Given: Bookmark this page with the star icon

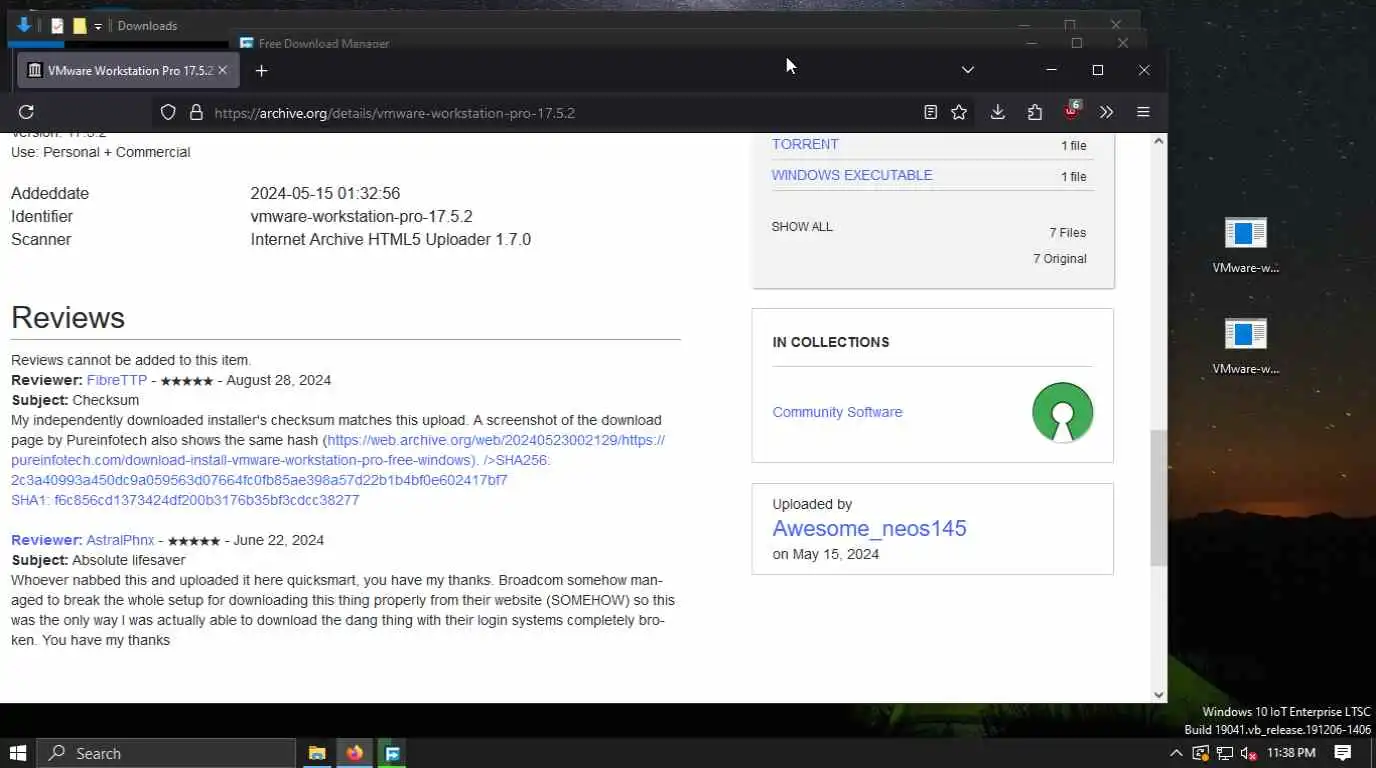Looking at the screenshot, I should tap(959, 112).
